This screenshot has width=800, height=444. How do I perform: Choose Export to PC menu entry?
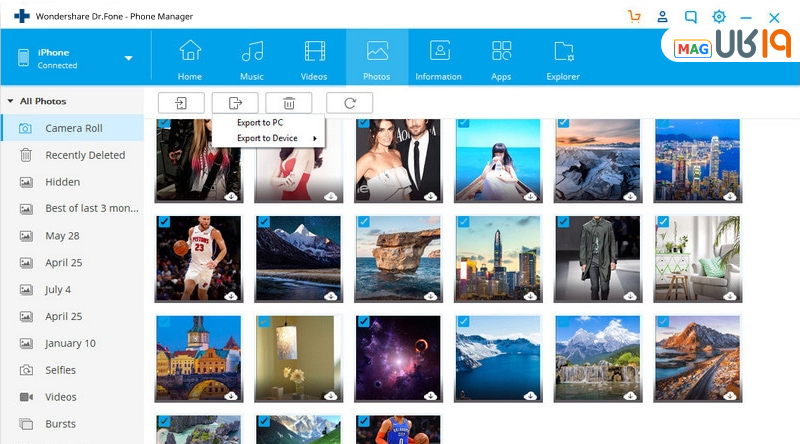(260, 122)
